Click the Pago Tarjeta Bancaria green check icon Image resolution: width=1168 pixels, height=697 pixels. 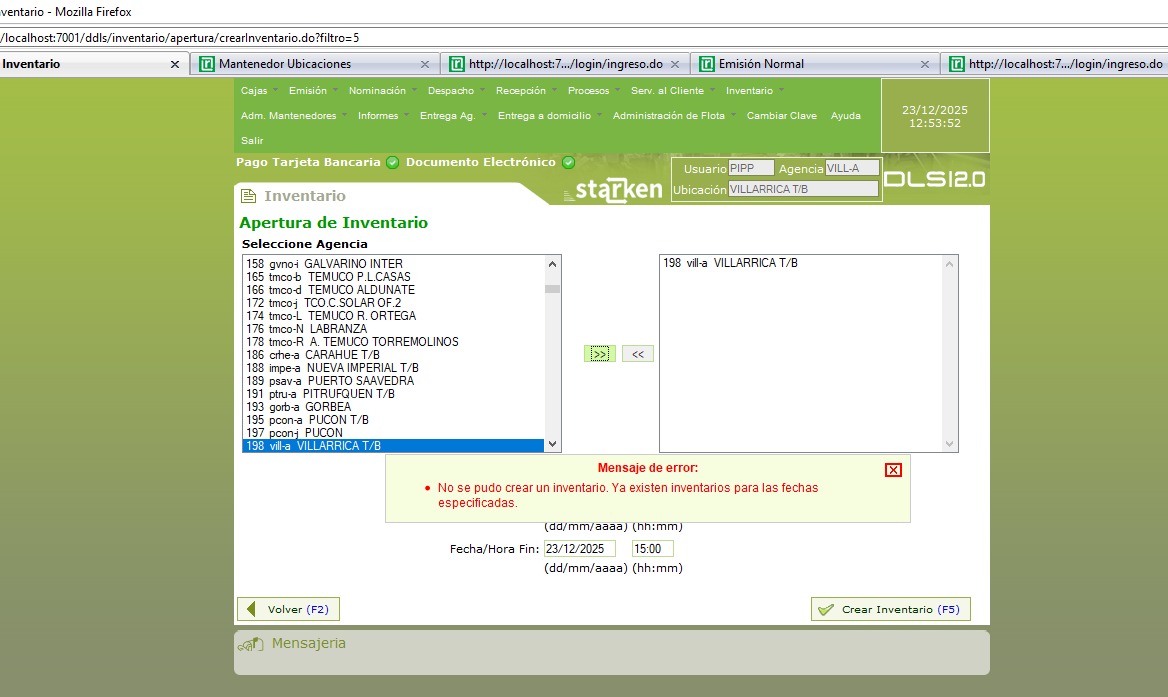(x=392, y=162)
